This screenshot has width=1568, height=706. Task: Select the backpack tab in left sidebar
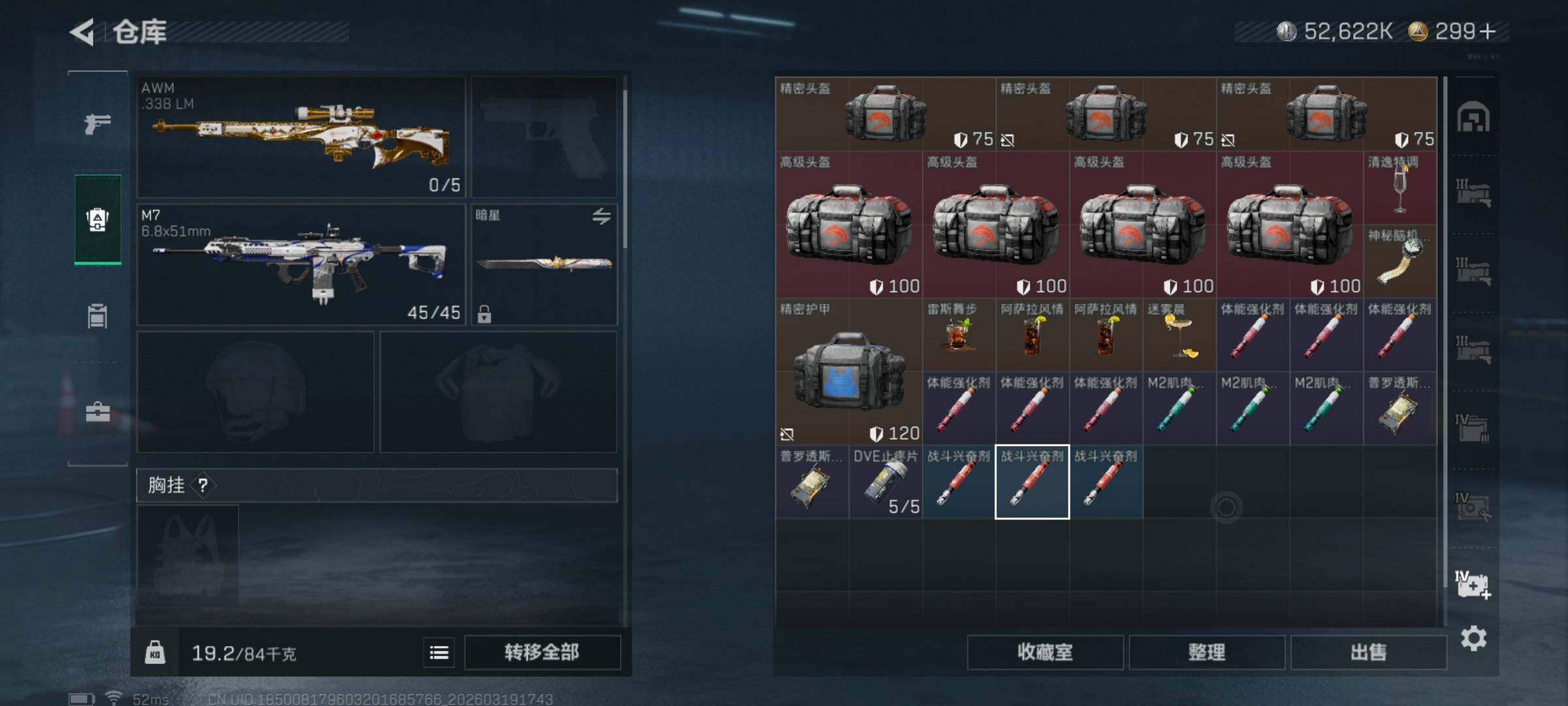click(x=97, y=219)
